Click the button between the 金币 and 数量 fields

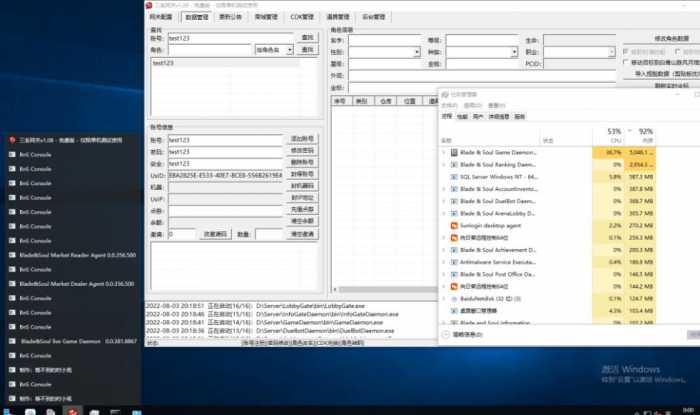click(x=215, y=234)
